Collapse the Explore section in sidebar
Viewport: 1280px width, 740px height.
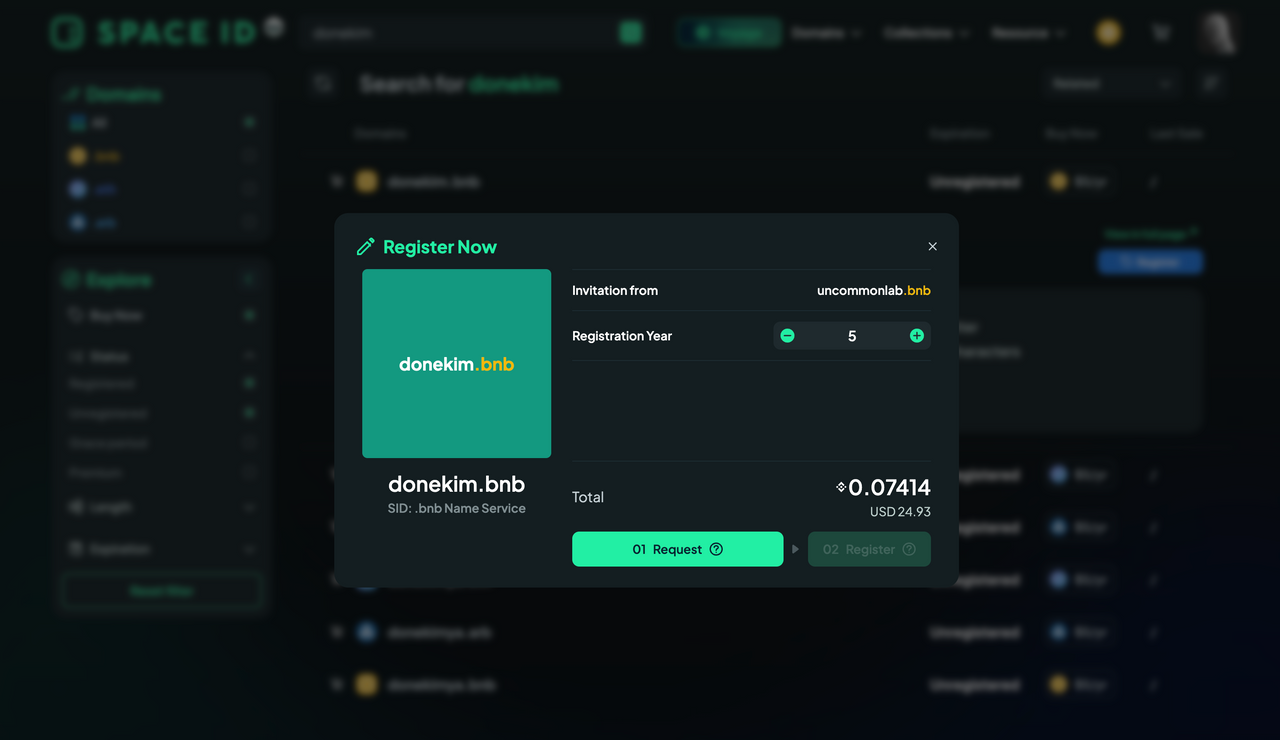(x=249, y=280)
